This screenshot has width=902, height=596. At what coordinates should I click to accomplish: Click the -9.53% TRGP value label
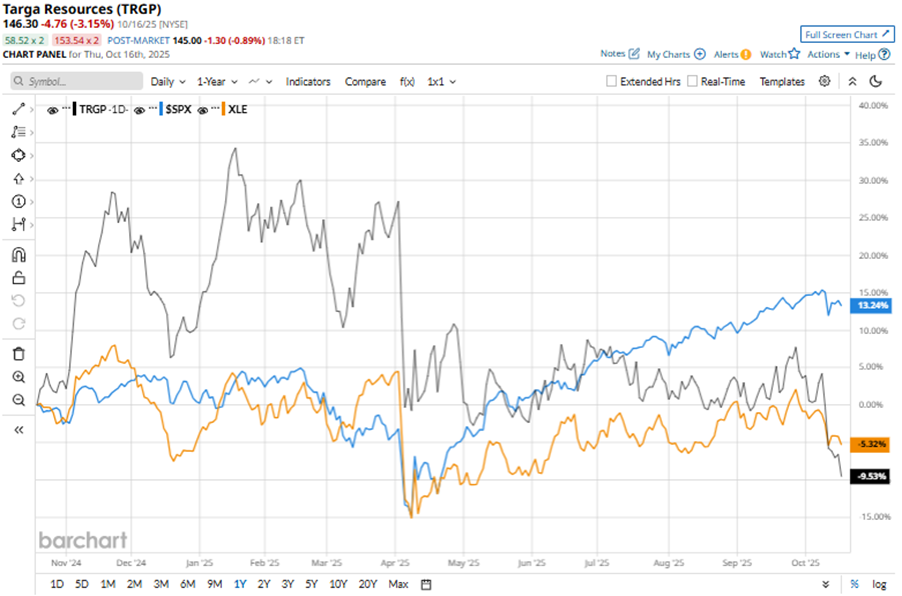point(872,476)
